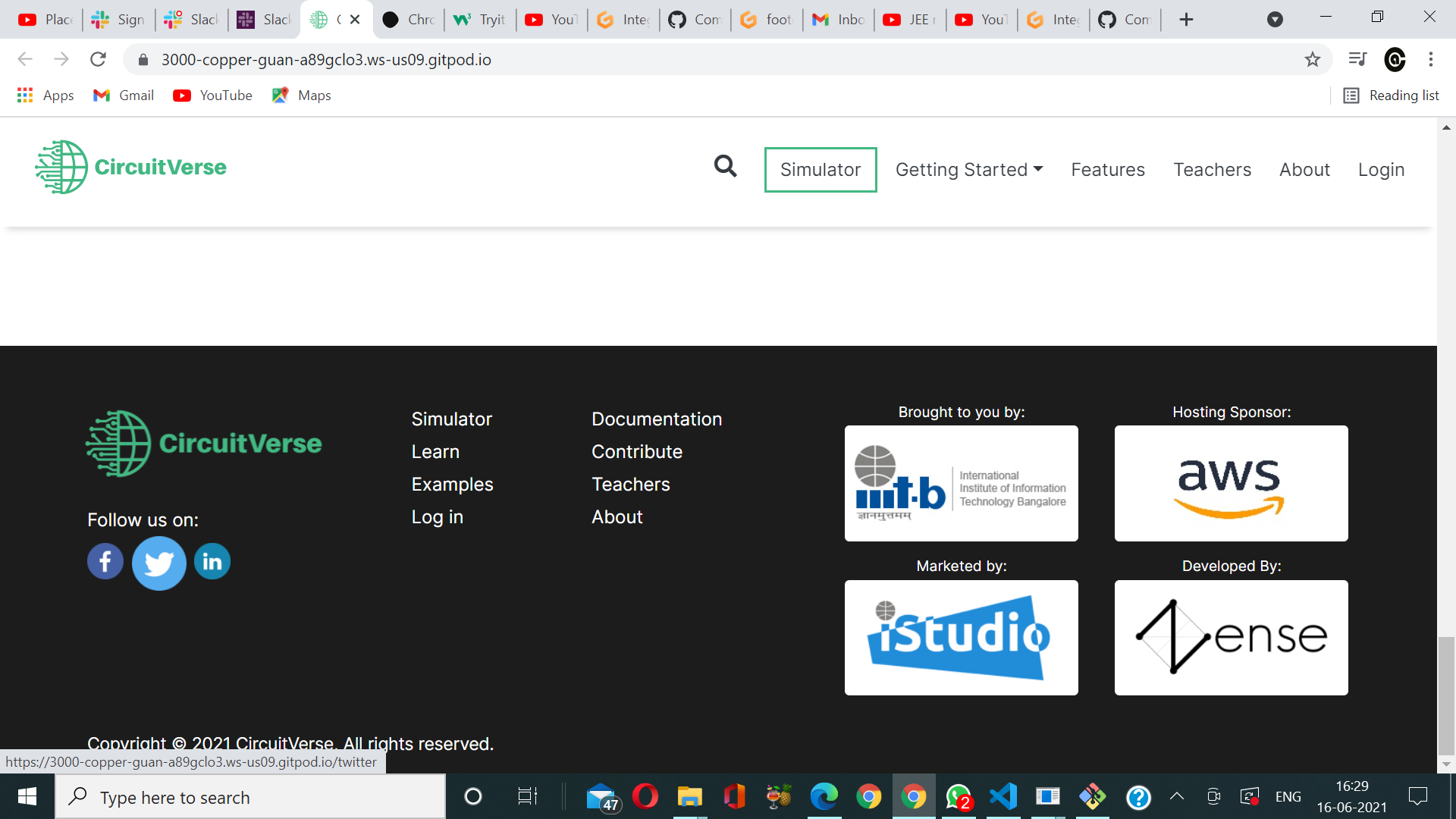This screenshot has height=819, width=1456.
Task: Open Visual Studio Code from taskbar
Action: pos(1003,796)
